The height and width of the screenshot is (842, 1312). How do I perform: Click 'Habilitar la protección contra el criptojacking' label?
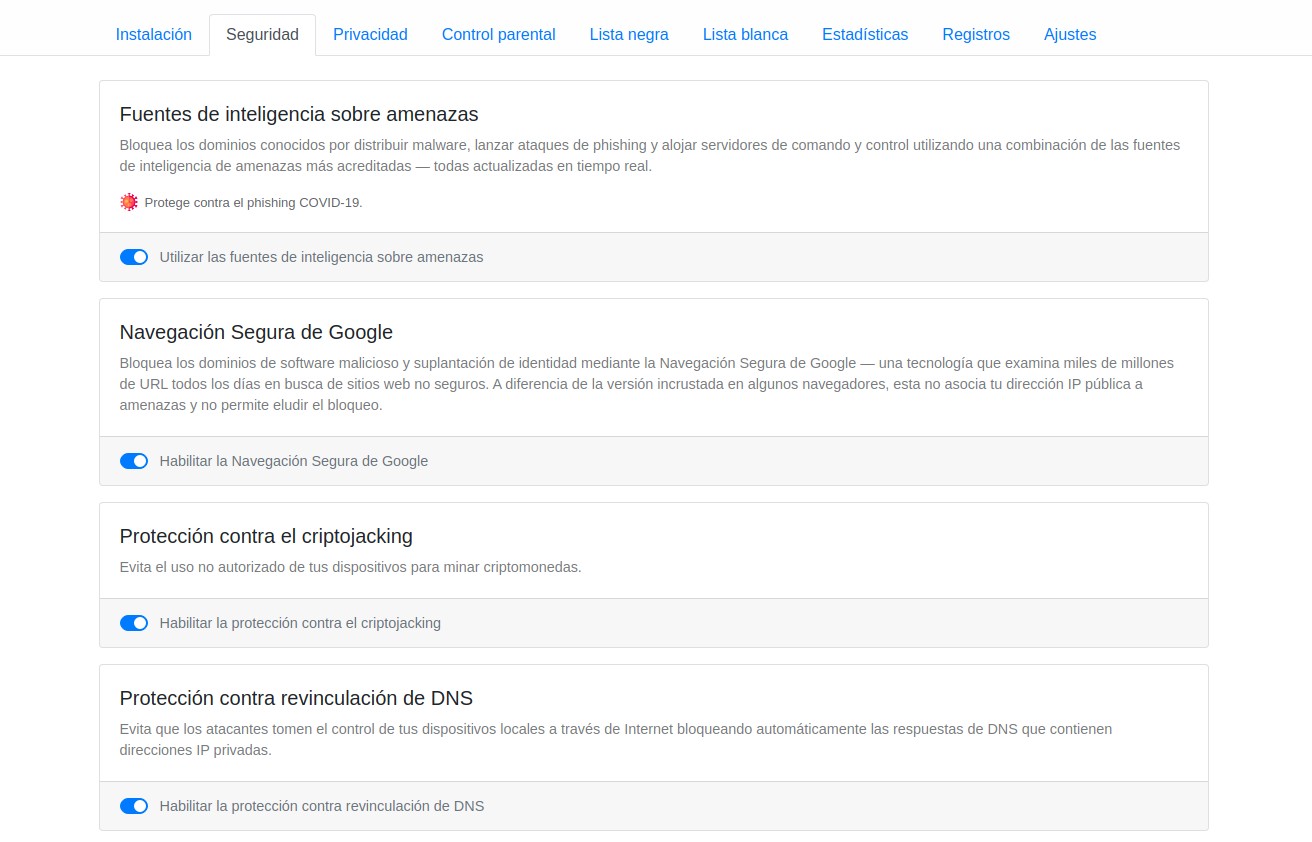coord(300,623)
